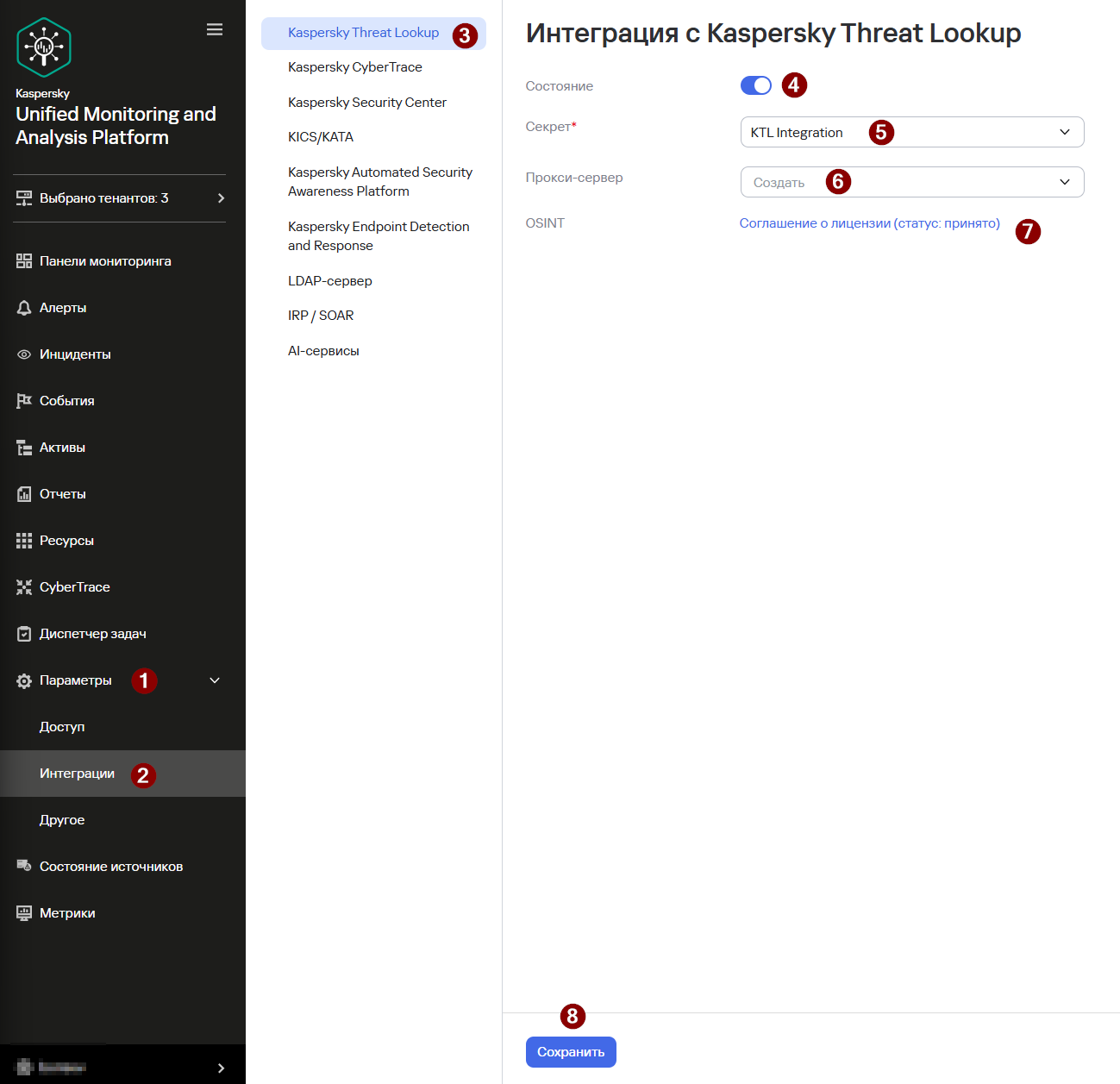1120x1084 pixels.
Task: Open the Ресурсы section
Action: click(66, 541)
